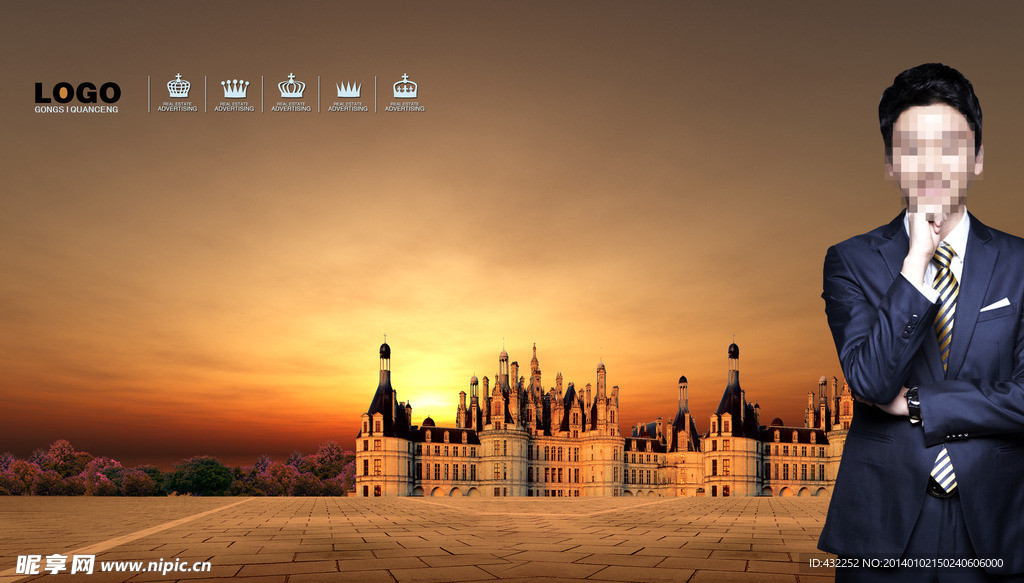Click the black LOGO wordmark
Viewport: 1024px width, 583px height.
tap(78, 93)
